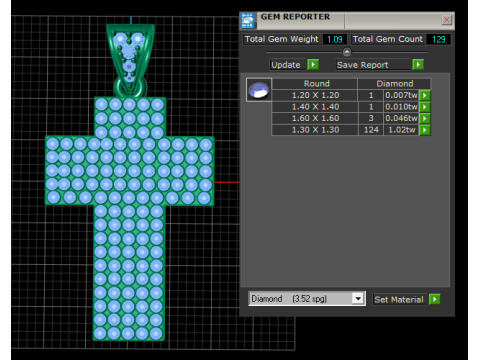Click the count cell showing 124
The image size is (480, 360).
click(371, 130)
